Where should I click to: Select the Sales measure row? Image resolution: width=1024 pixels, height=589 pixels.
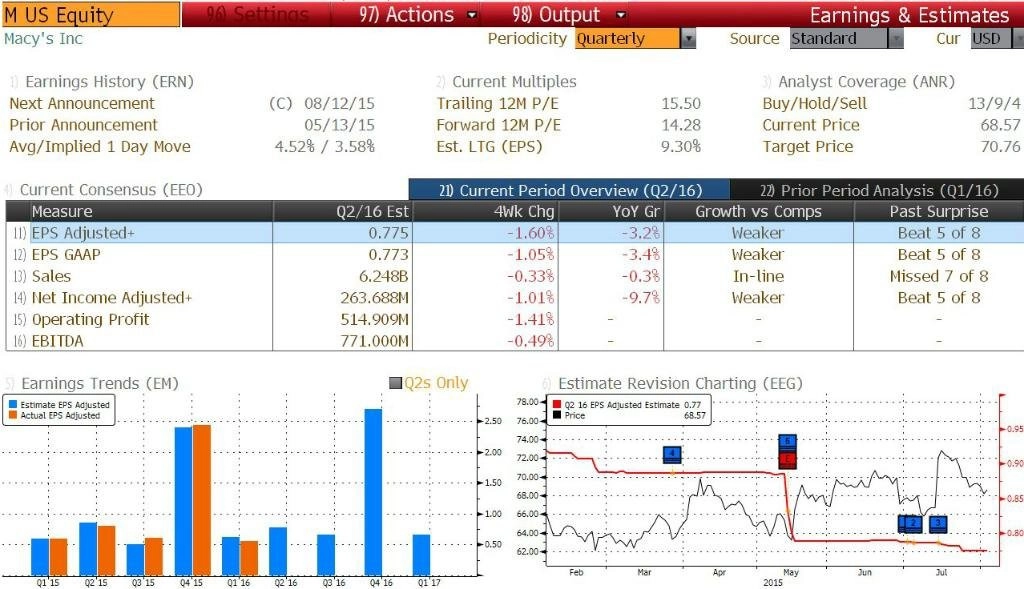click(x=515, y=276)
